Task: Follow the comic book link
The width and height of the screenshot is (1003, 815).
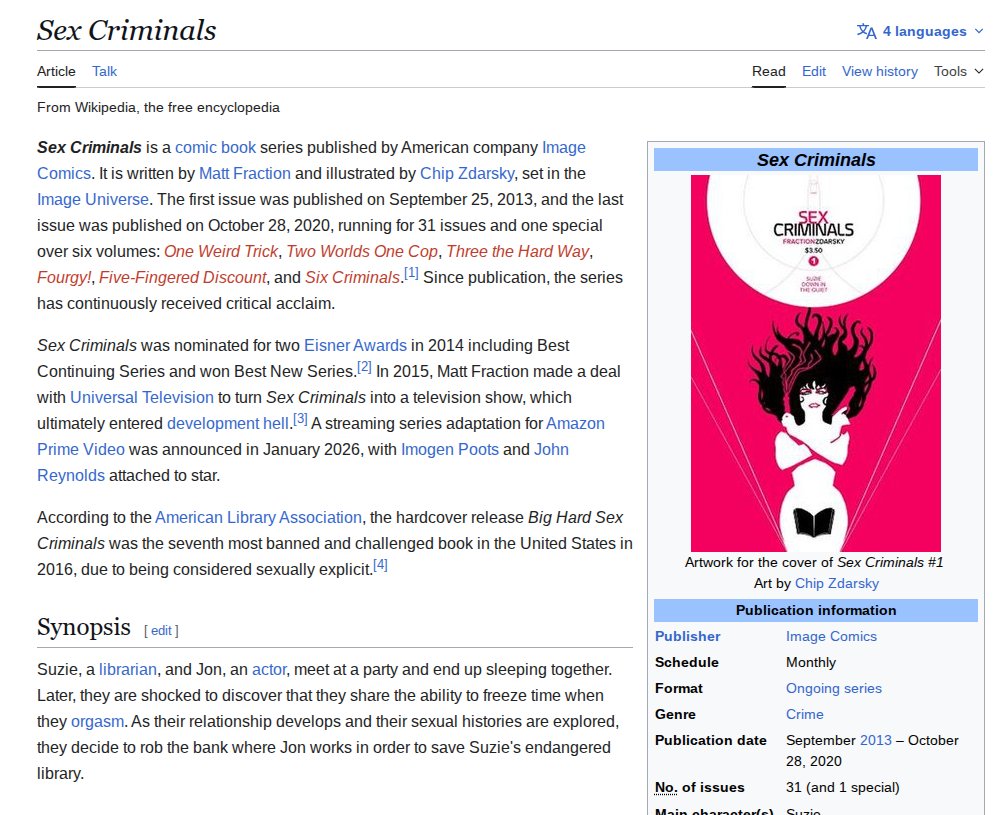Action: pos(216,147)
